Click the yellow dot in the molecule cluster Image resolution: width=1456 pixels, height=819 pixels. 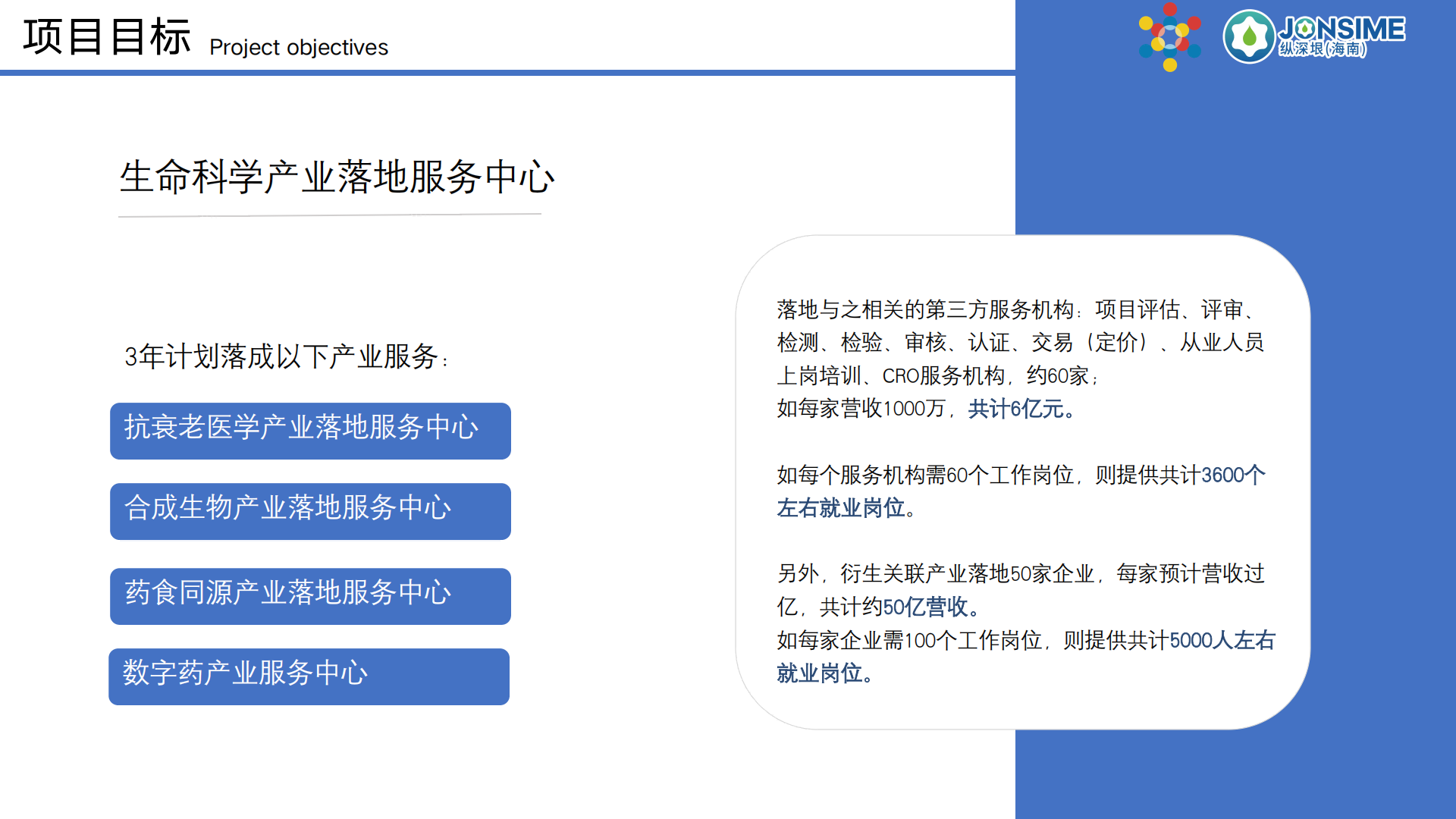click(1145, 24)
